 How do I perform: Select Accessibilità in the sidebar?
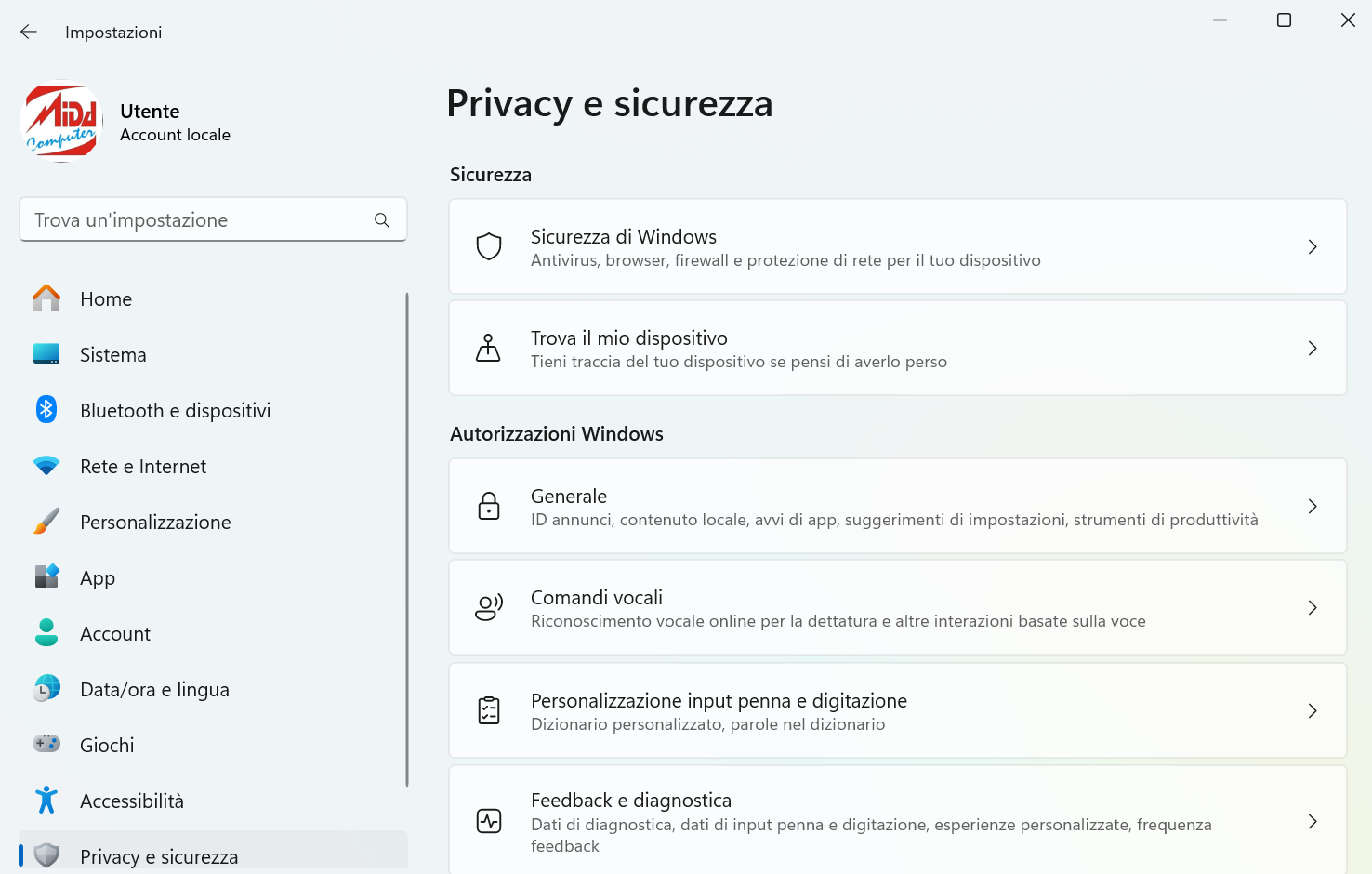pyautogui.click(x=213, y=801)
